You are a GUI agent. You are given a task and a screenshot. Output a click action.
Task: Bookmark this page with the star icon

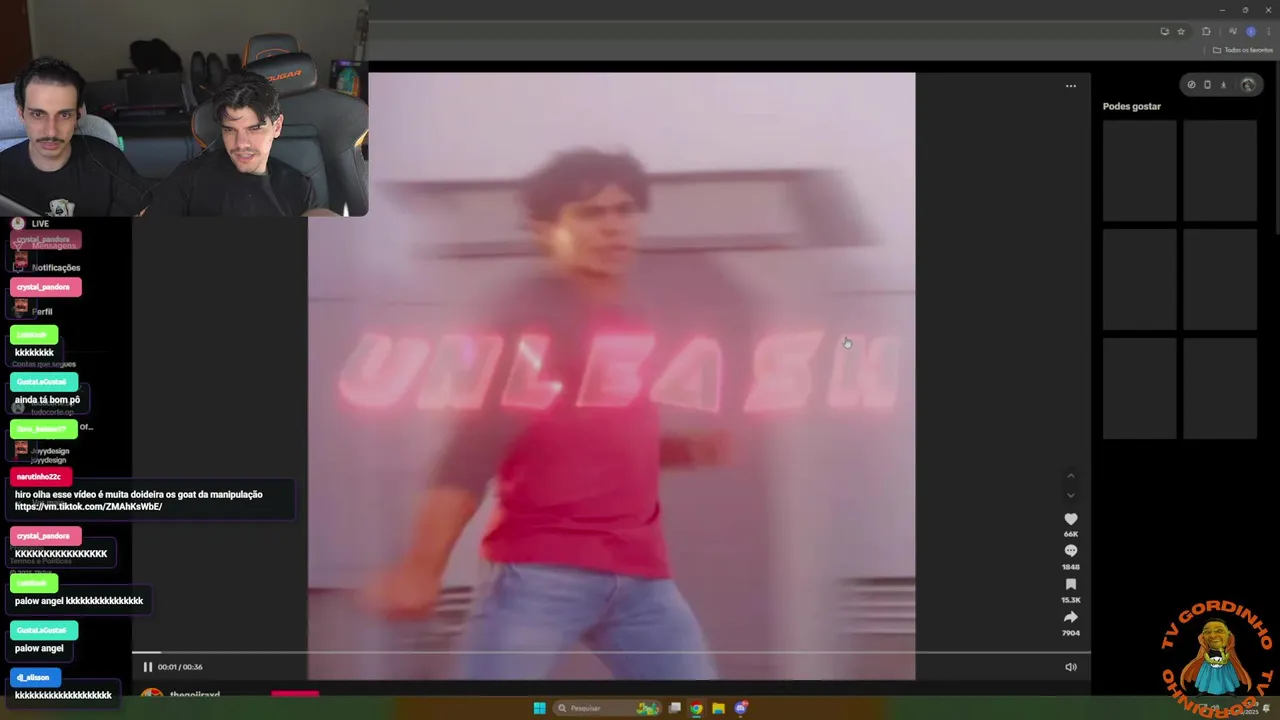[1180, 31]
